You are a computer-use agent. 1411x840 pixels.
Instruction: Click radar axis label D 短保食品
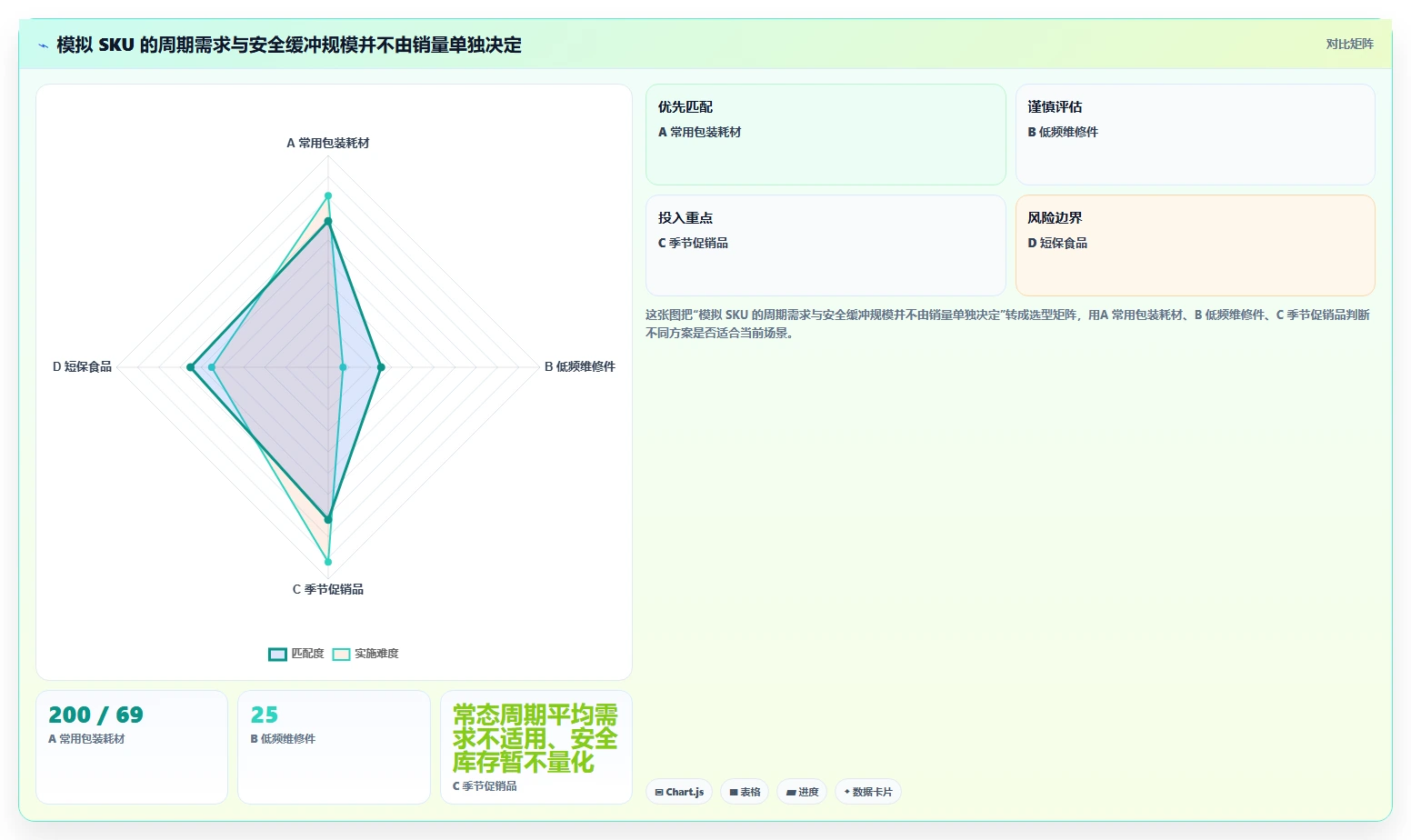[x=82, y=366]
